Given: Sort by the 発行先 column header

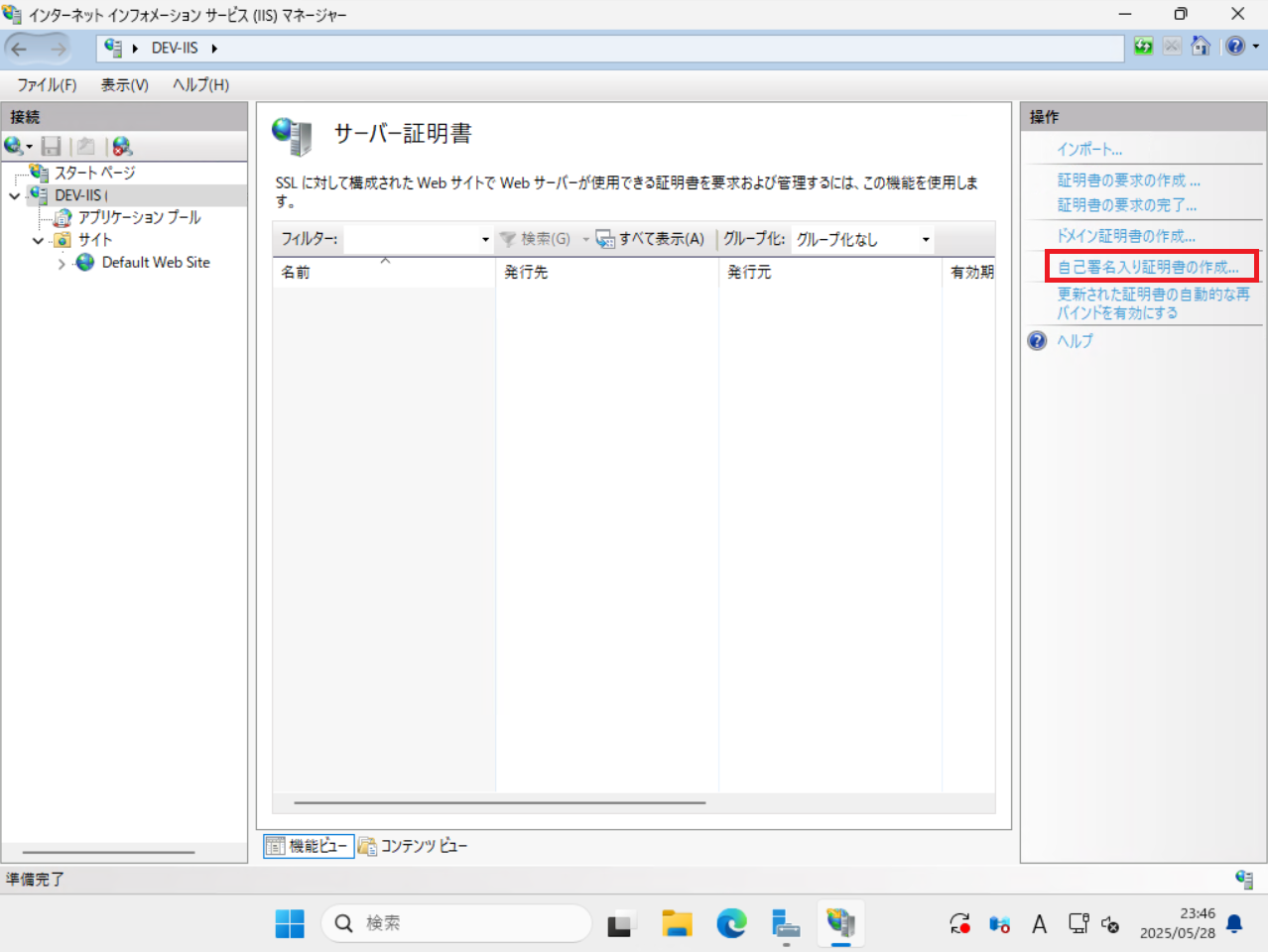Looking at the screenshot, I should pyautogui.click(x=607, y=272).
